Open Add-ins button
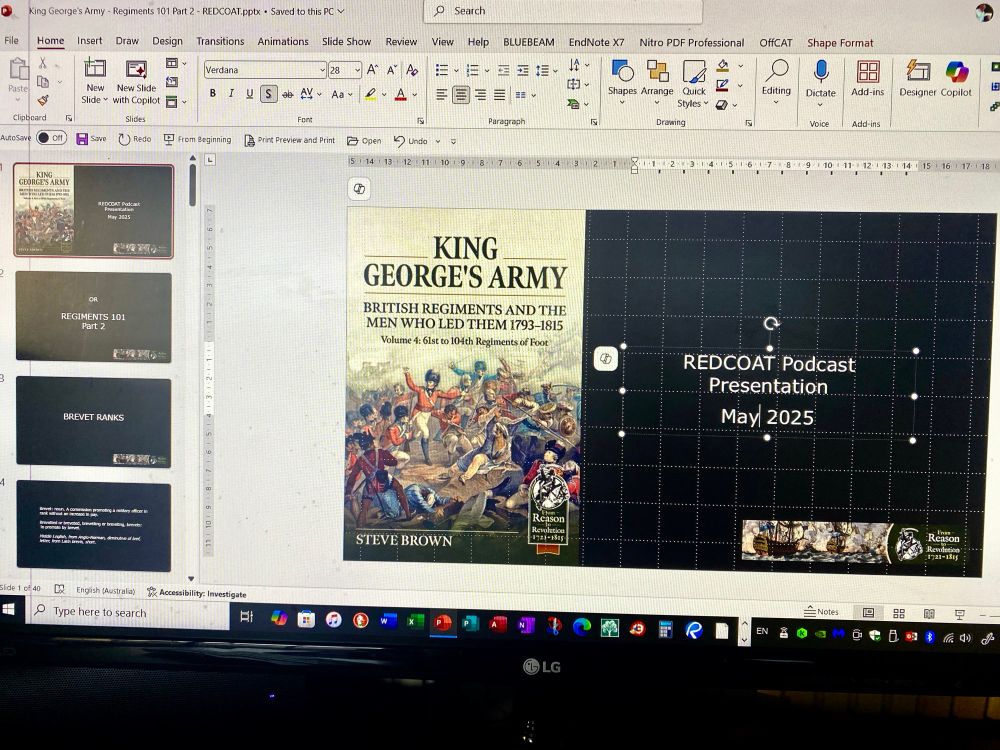 (x=867, y=78)
